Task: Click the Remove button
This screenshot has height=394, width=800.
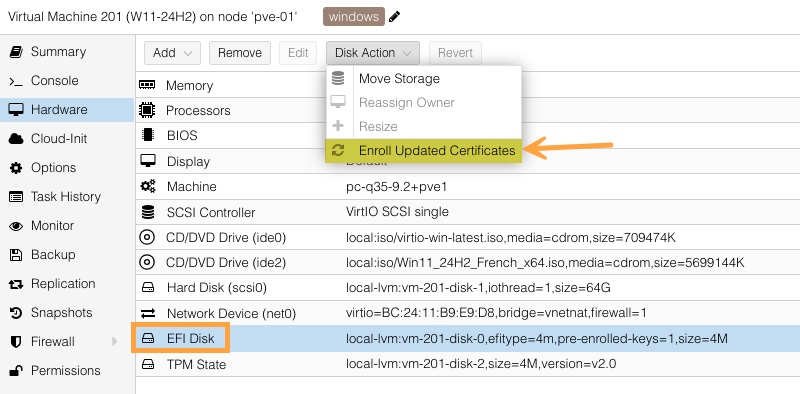Action: [240, 53]
